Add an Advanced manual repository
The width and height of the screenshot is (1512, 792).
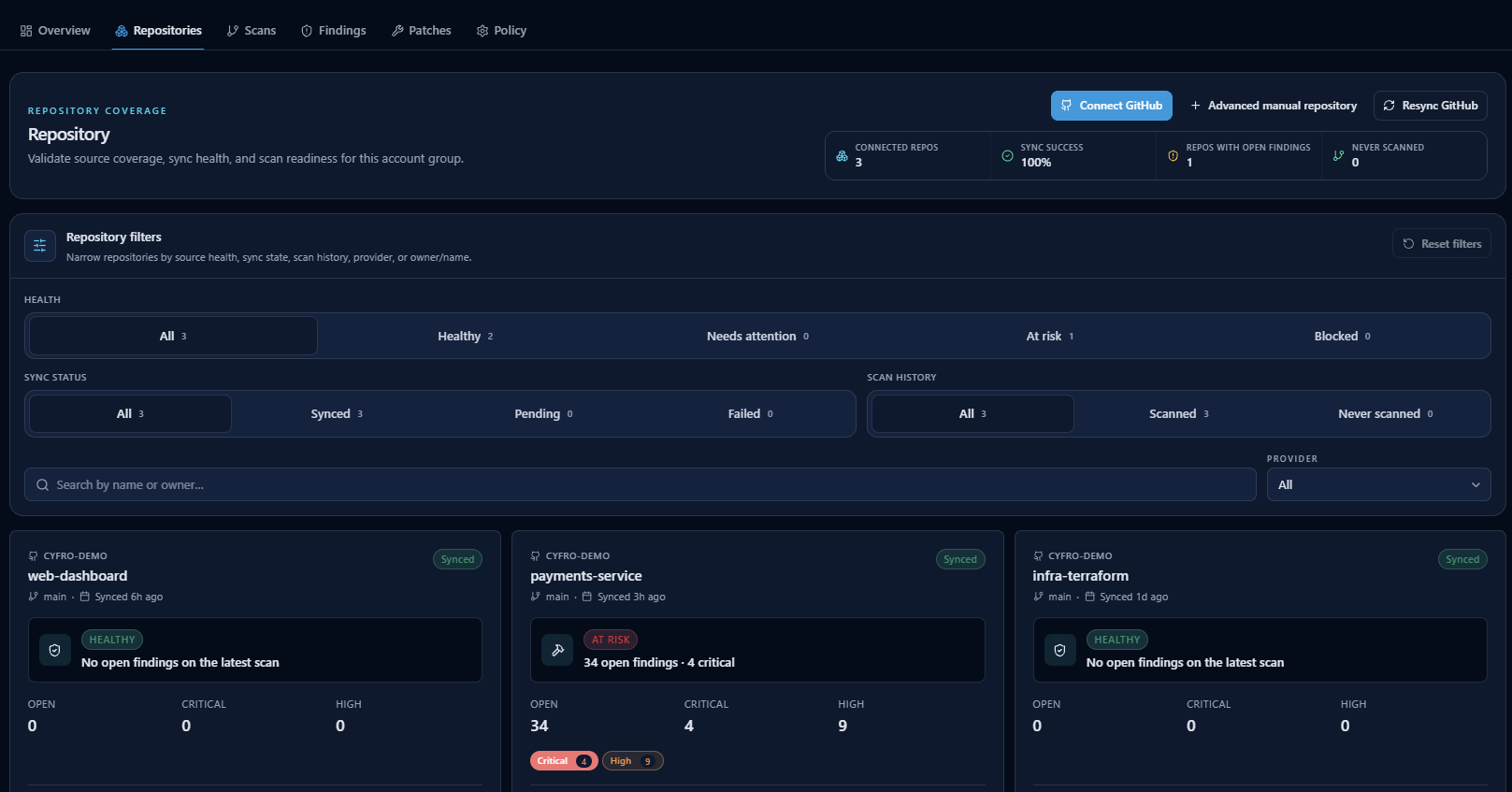(x=1274, y=106)
